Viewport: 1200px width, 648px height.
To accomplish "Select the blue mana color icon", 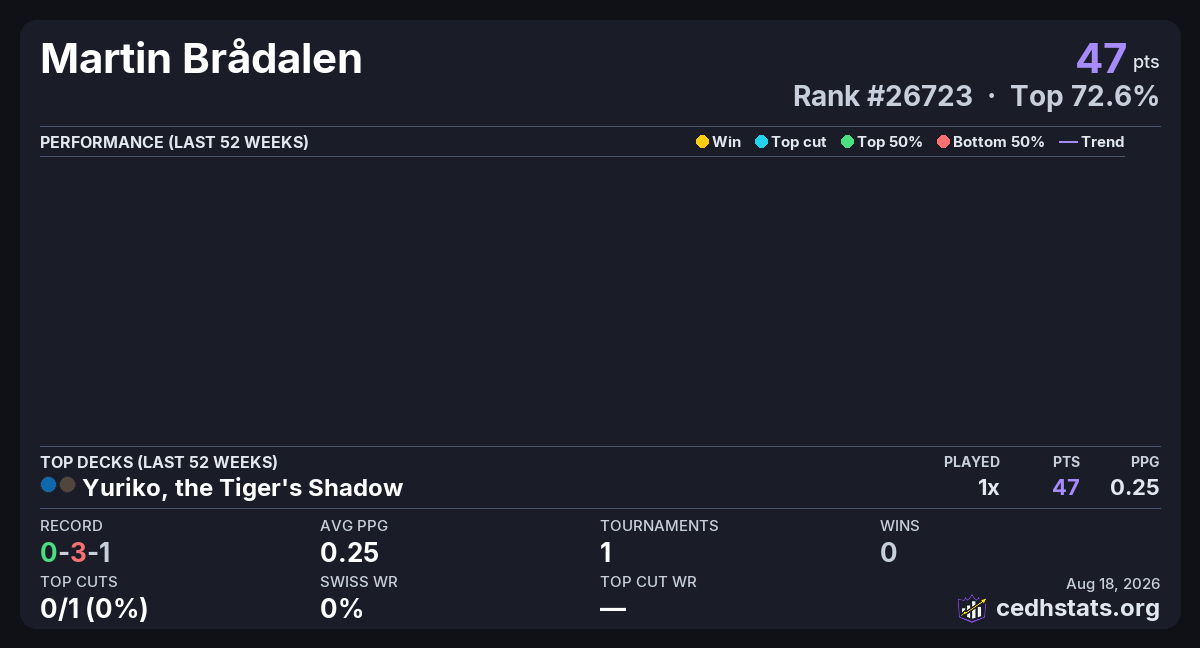I will point(49,485).
